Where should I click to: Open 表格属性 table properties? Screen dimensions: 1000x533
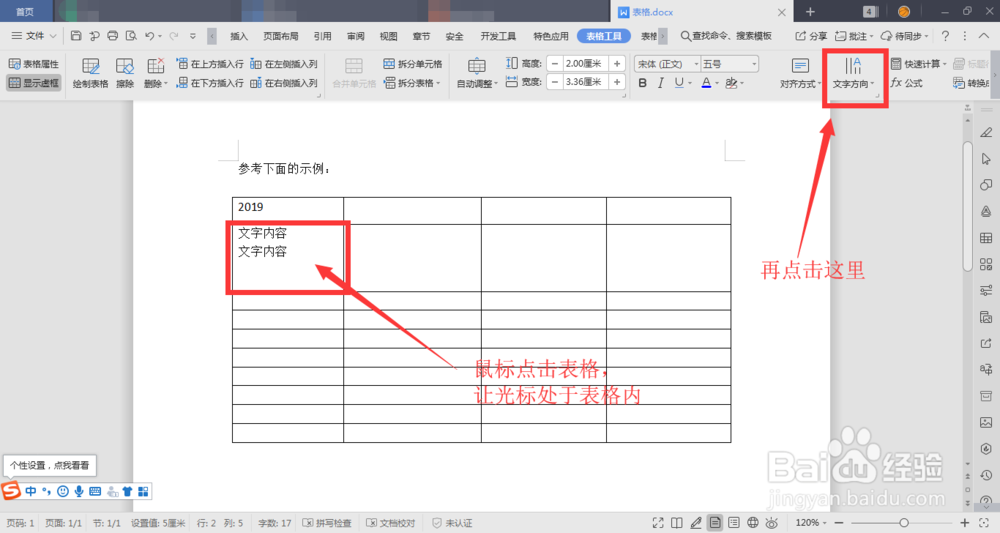pyautogui.click(x=34, y=64)
